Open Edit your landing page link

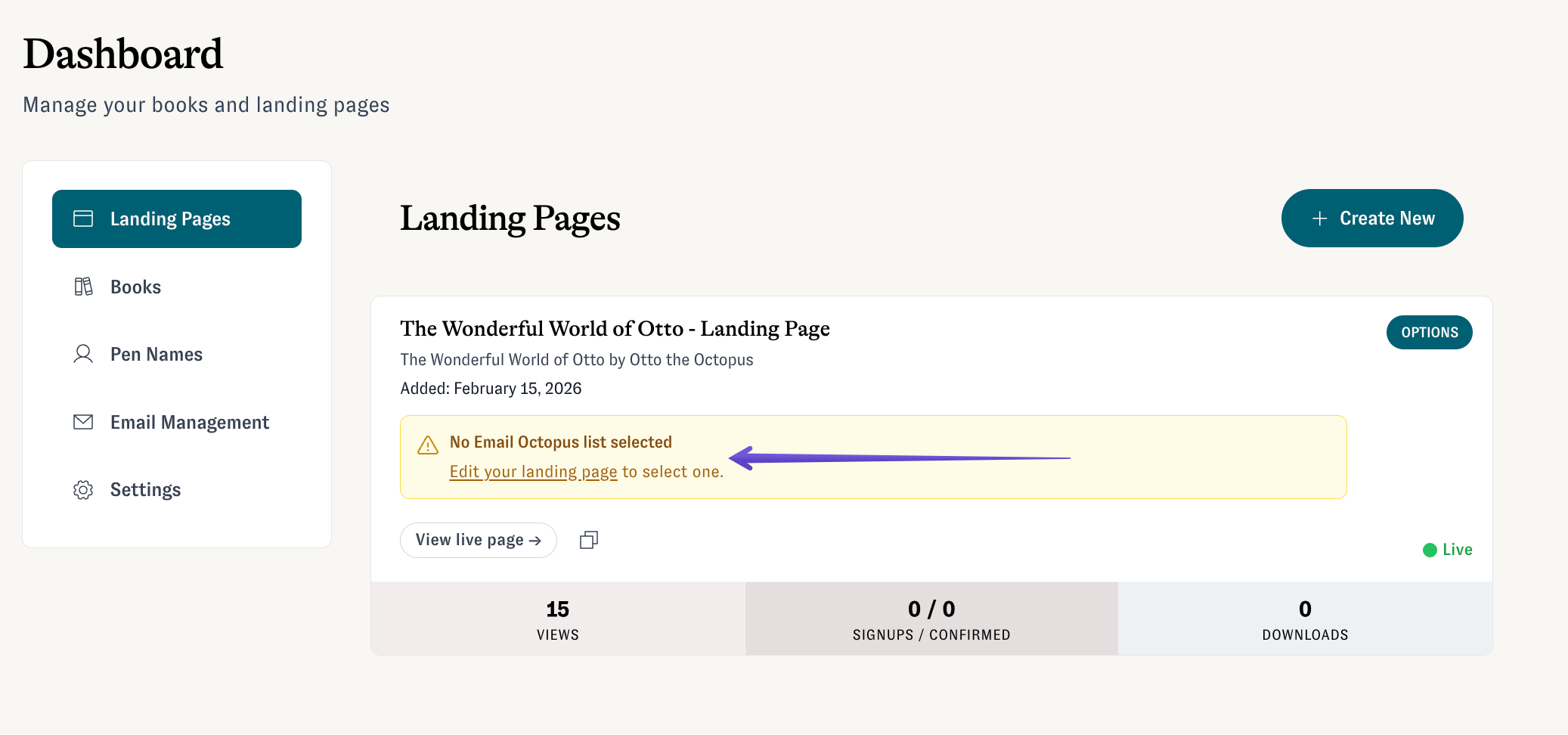pyautogui.click(x=533, y=470)
